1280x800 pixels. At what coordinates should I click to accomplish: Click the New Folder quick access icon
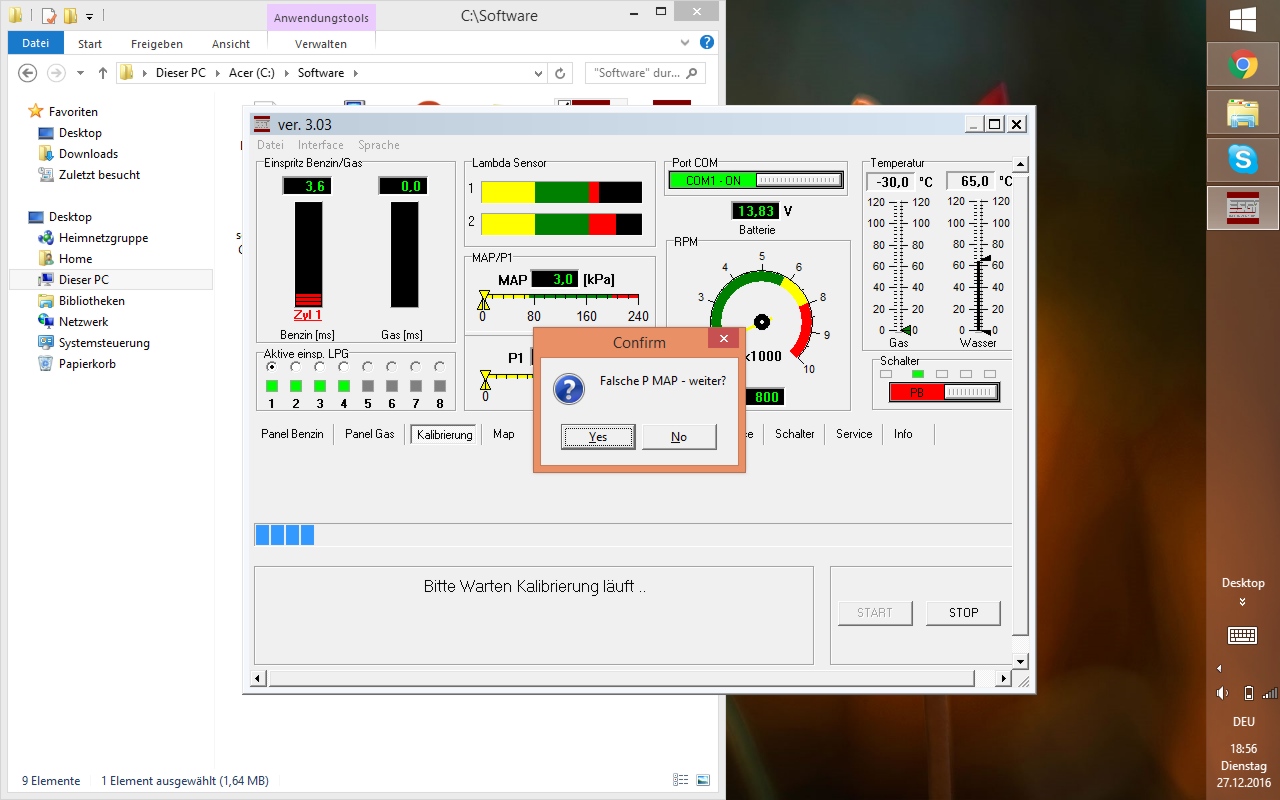pos(70,16)
